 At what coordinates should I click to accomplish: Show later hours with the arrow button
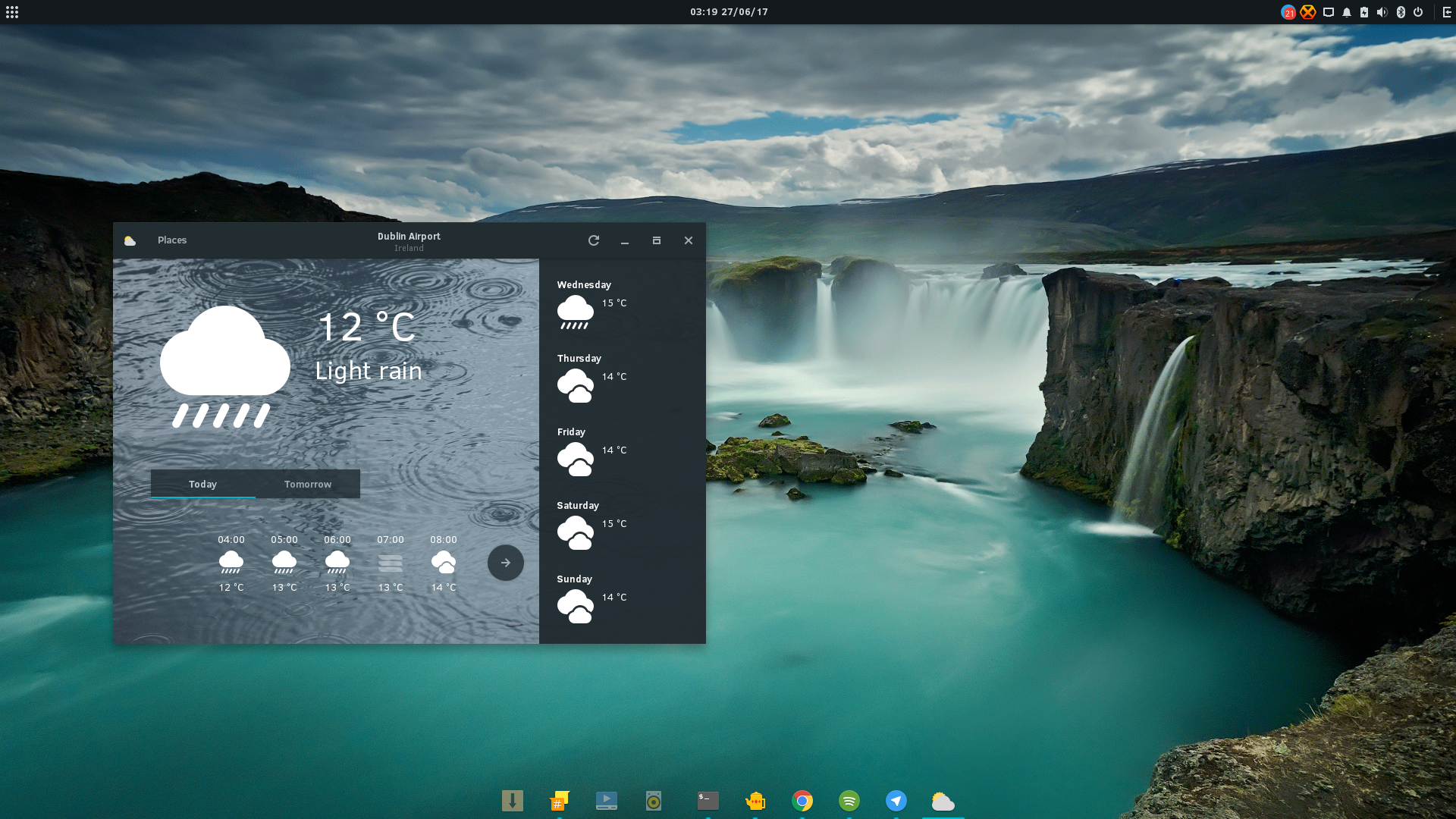506,563
